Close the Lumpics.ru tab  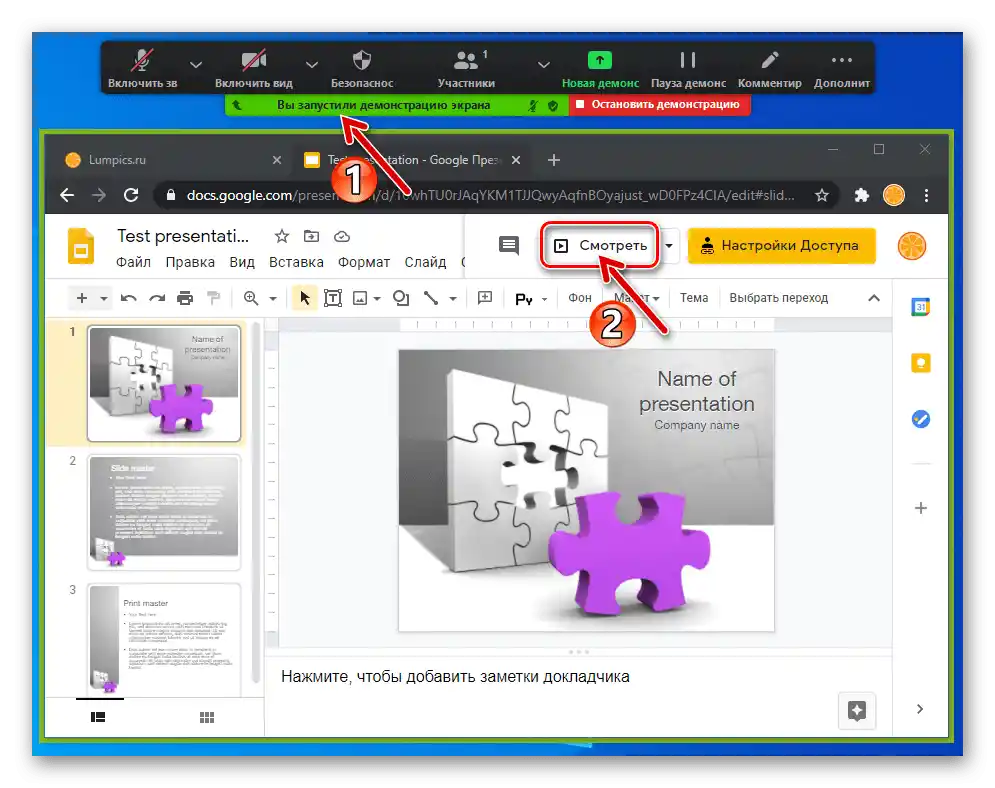click(277, 160)
